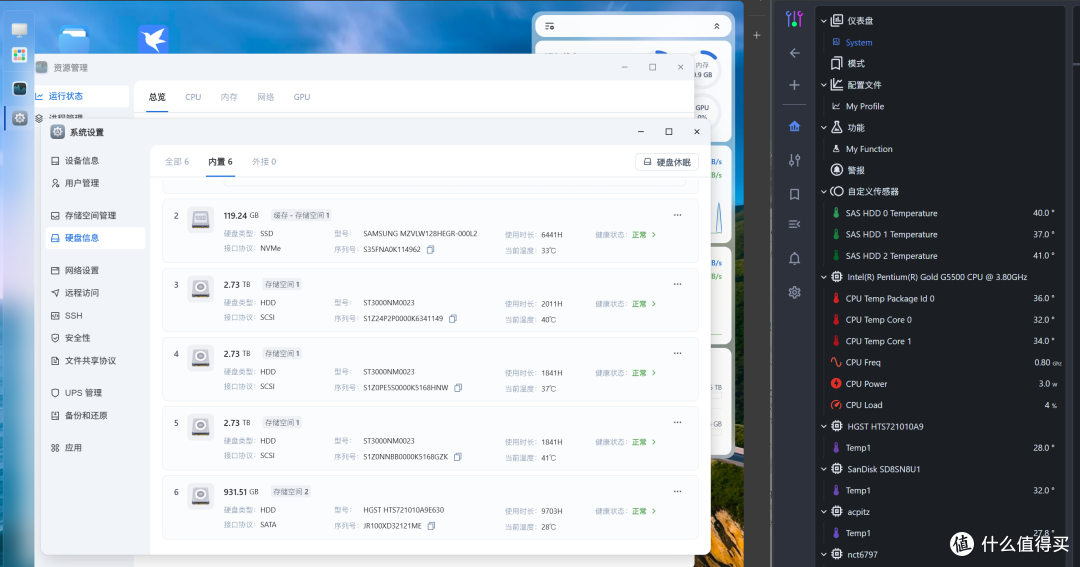This screenshot has height=567, width=1080.
Task: Click the back arrow icon in dark sidebar
Action: 794,53
